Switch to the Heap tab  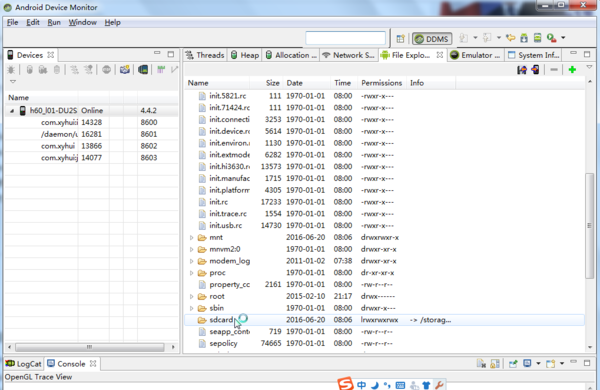click(245, 55)
